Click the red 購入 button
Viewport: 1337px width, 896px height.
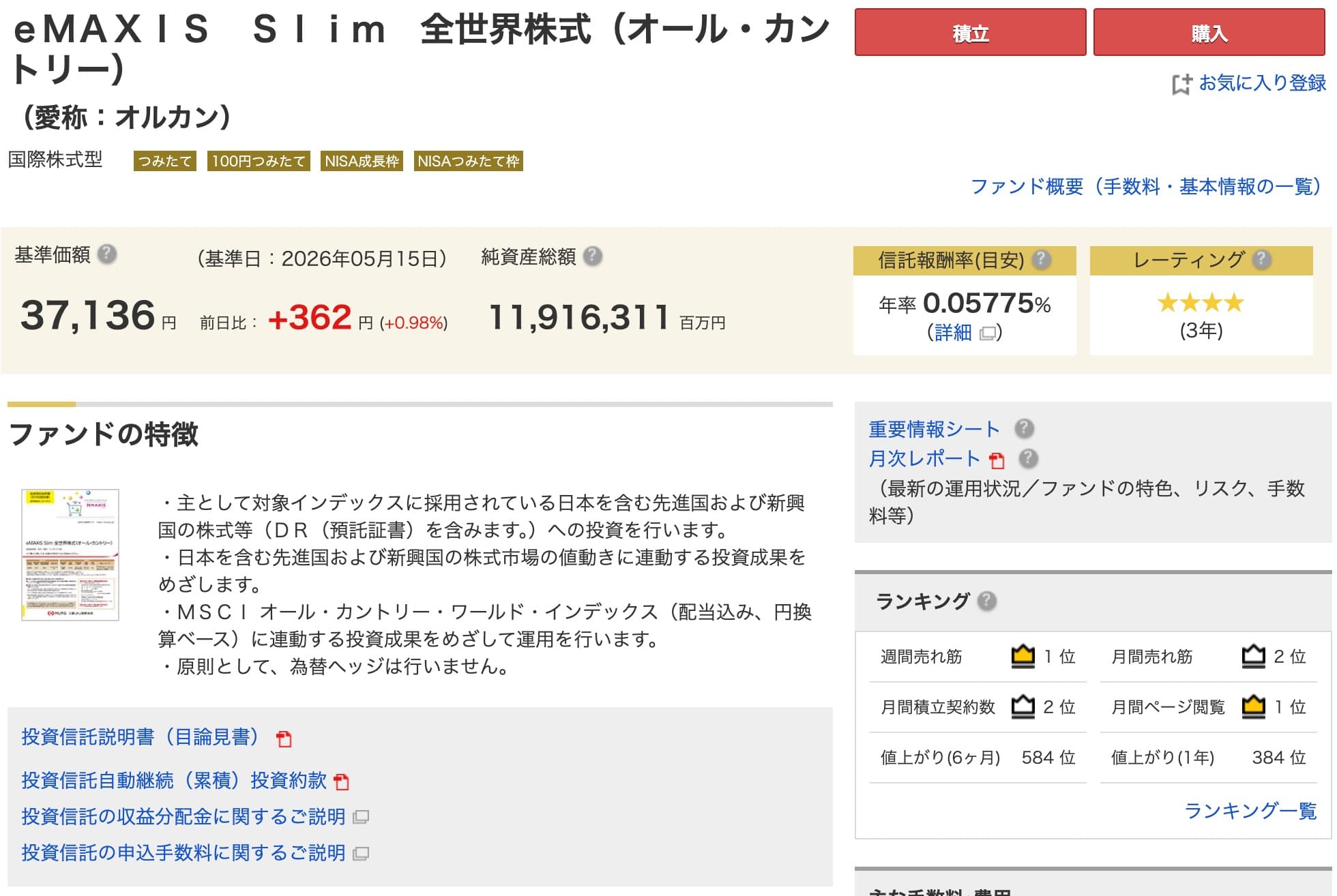pos(1209,32)
